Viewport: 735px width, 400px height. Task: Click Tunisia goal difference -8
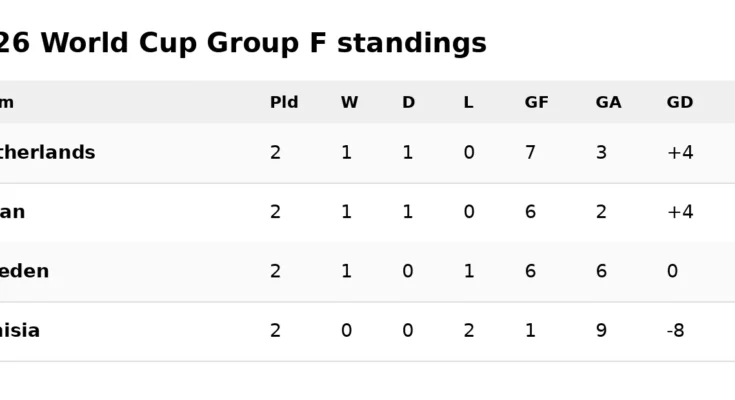pos(675,331)
